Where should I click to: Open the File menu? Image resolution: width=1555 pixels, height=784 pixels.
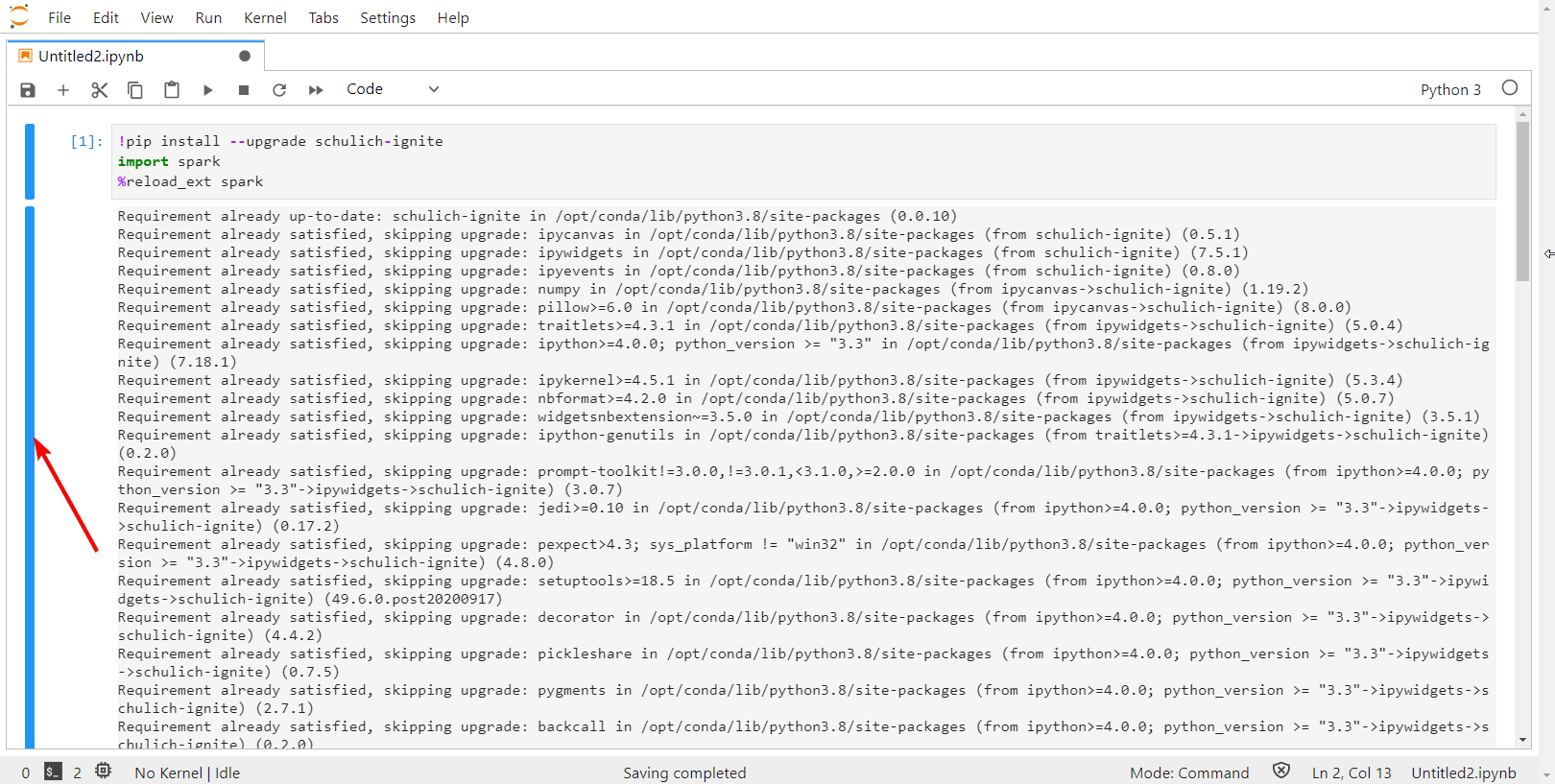(x=60, y=17)
